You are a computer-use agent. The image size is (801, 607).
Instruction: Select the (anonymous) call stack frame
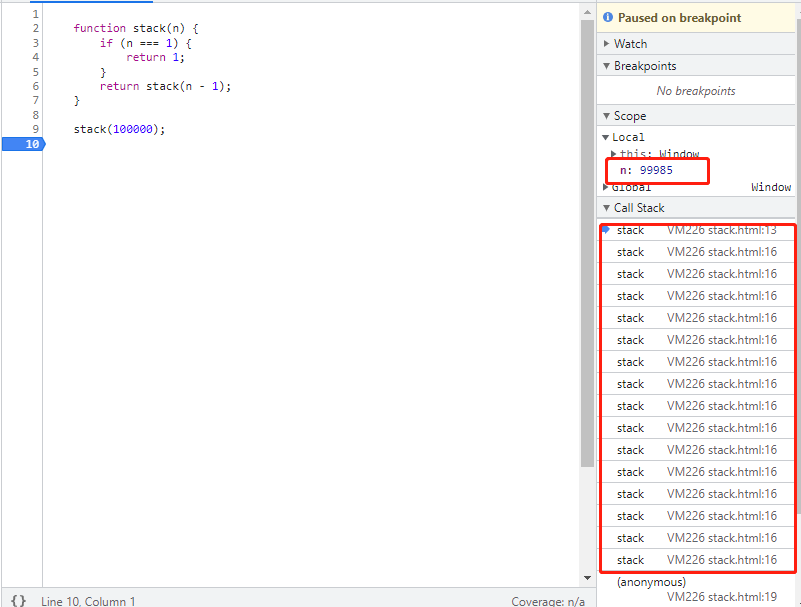[x=651, y=582]
